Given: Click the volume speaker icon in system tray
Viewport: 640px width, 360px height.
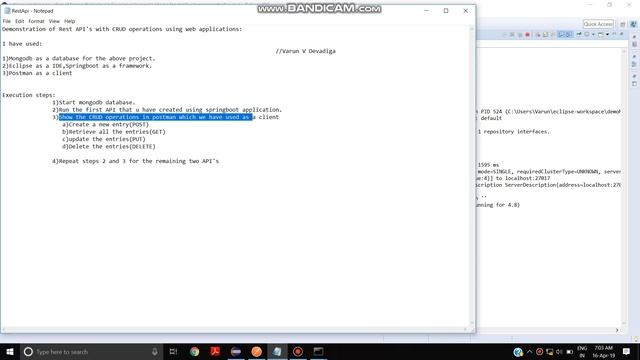Looking at the screenshot, I should [559, 352].
